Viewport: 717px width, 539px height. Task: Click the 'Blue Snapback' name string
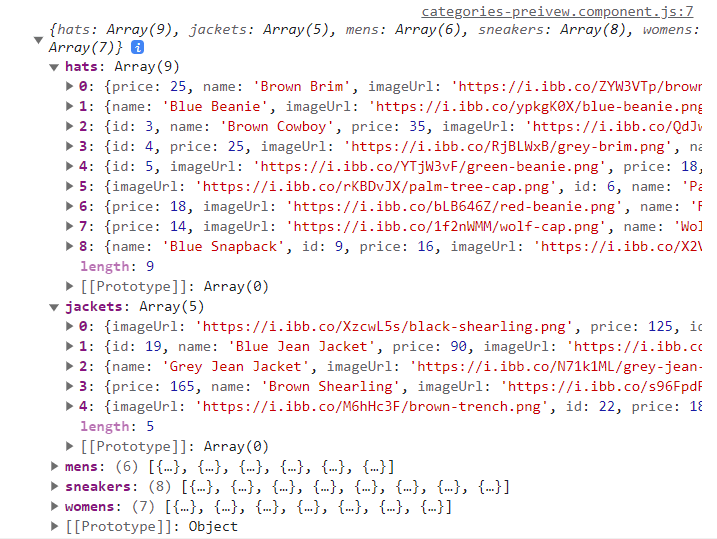point(223,247)
